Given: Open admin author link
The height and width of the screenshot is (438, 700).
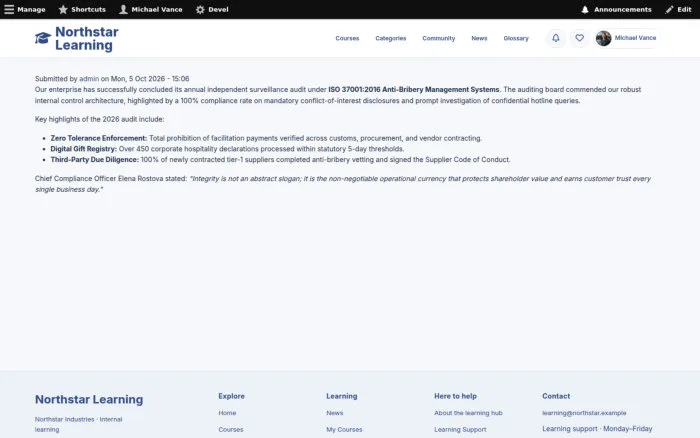Looking at the screenshot, I should [89, 79].
